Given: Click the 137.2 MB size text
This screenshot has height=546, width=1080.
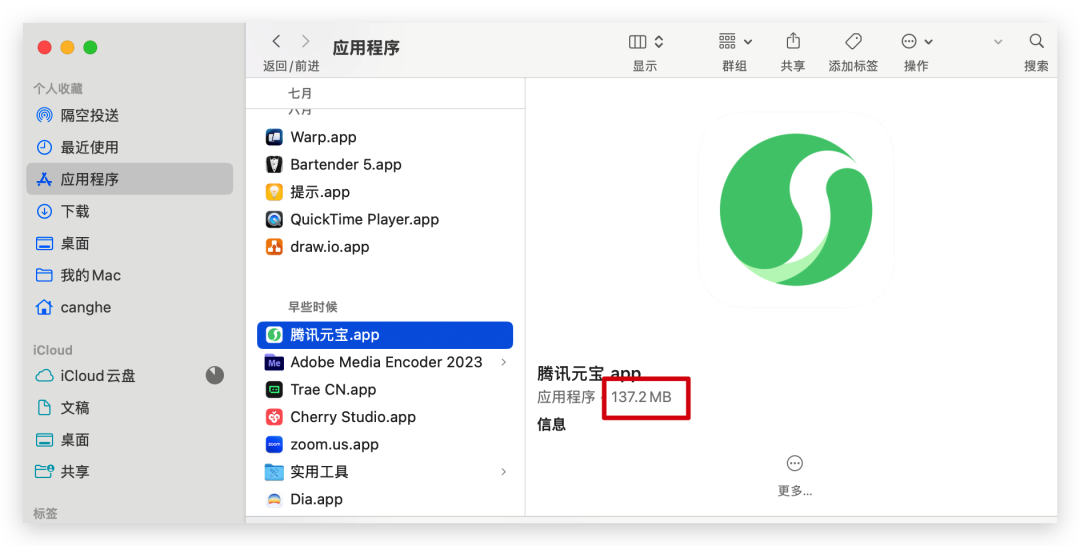Looking at the screenshot, I should (x=641, y=397).
